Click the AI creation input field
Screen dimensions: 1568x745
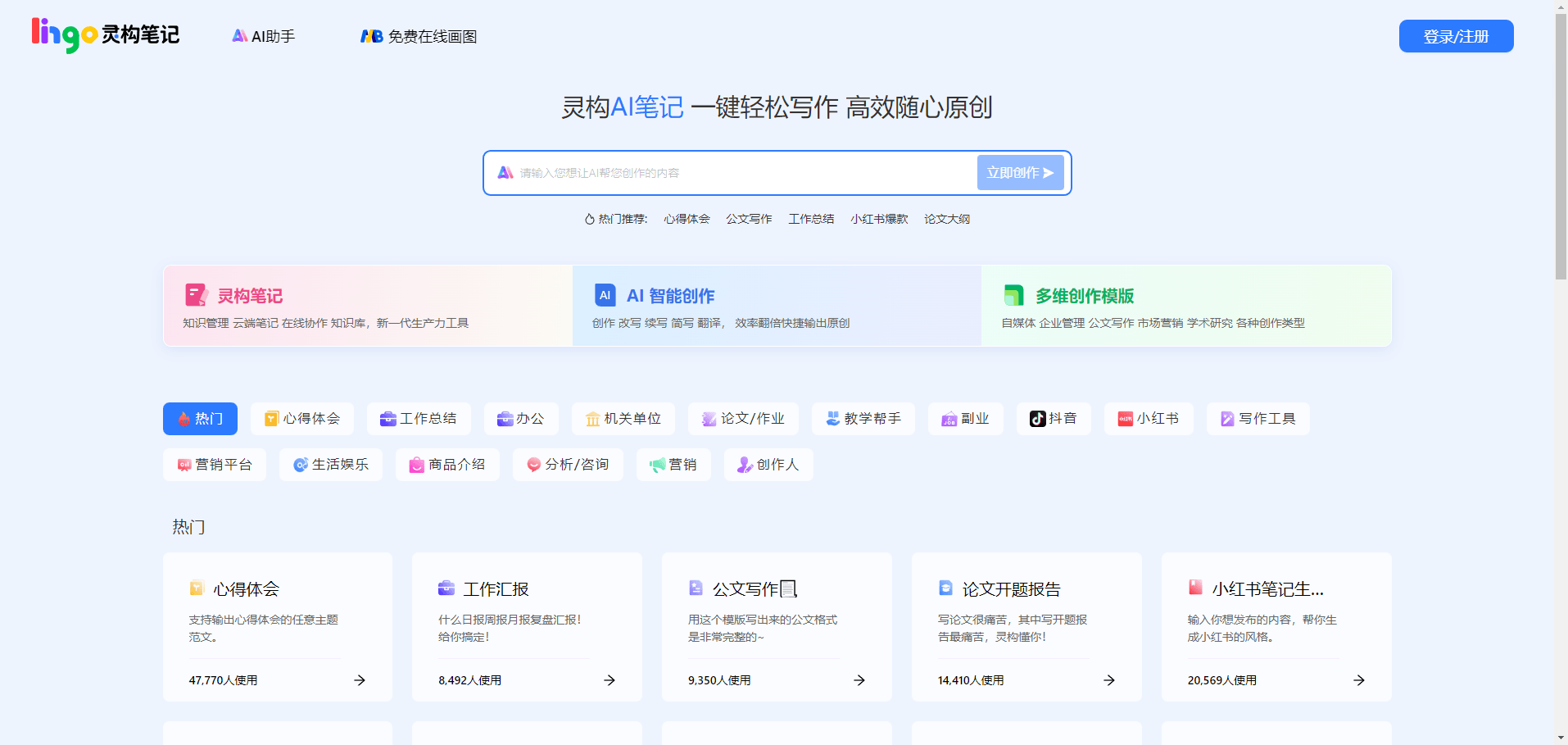(x=729, y=172)
